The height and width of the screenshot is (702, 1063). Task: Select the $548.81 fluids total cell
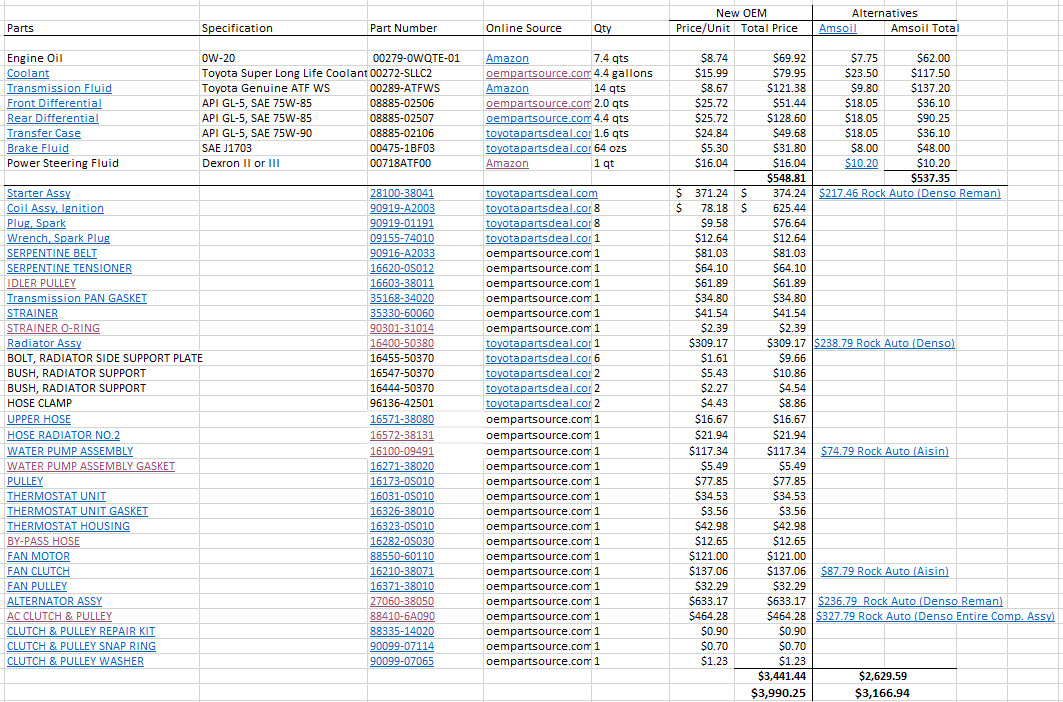click(773, 178)
